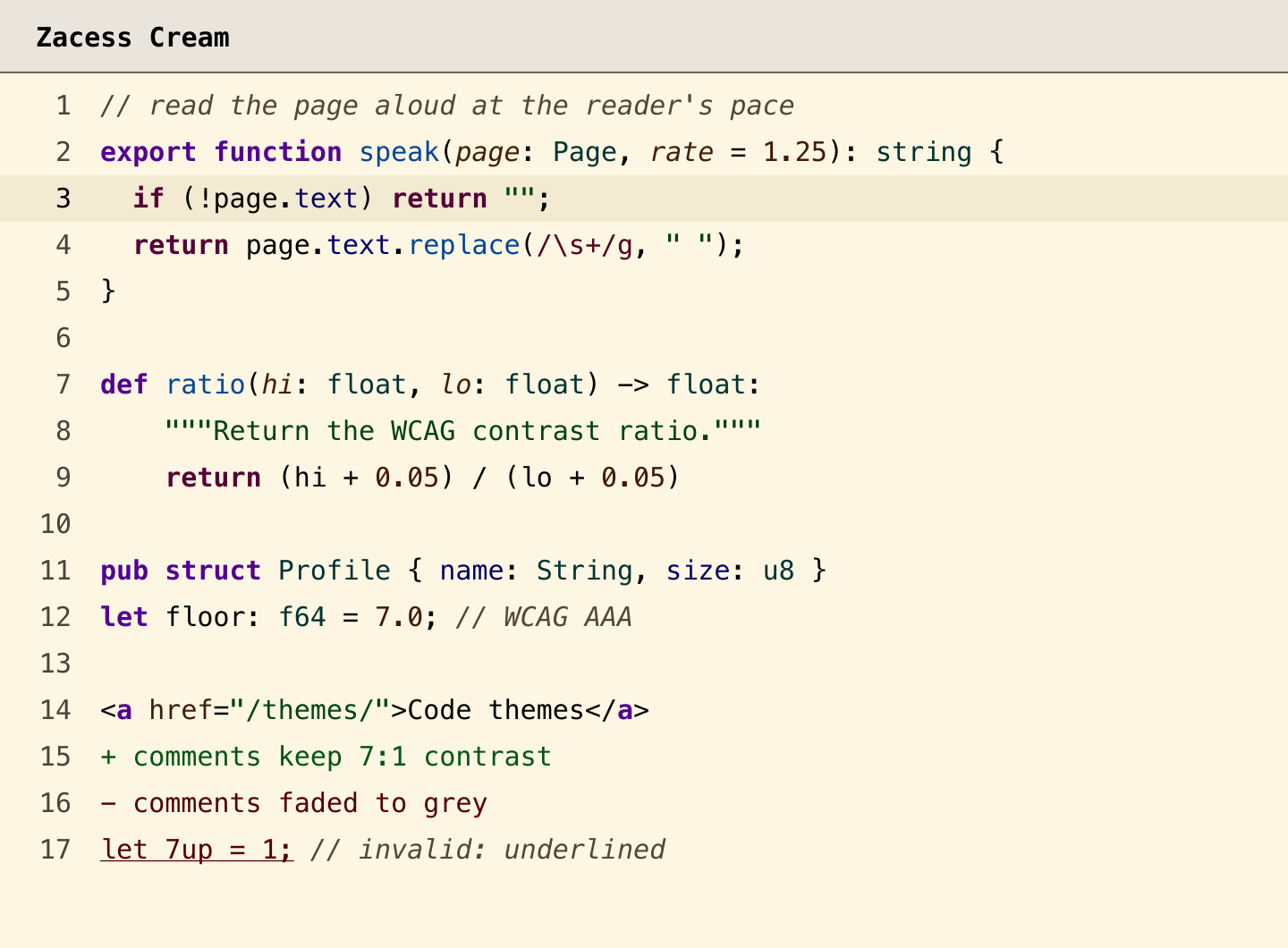This screenshot has height=948, width=1288.
Task: Click line number 1 in gutter
Action: [63, 106]
